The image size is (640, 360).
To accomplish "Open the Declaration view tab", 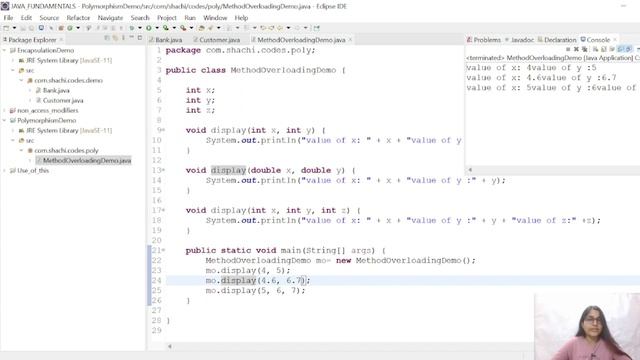I will tap(557, 40).
